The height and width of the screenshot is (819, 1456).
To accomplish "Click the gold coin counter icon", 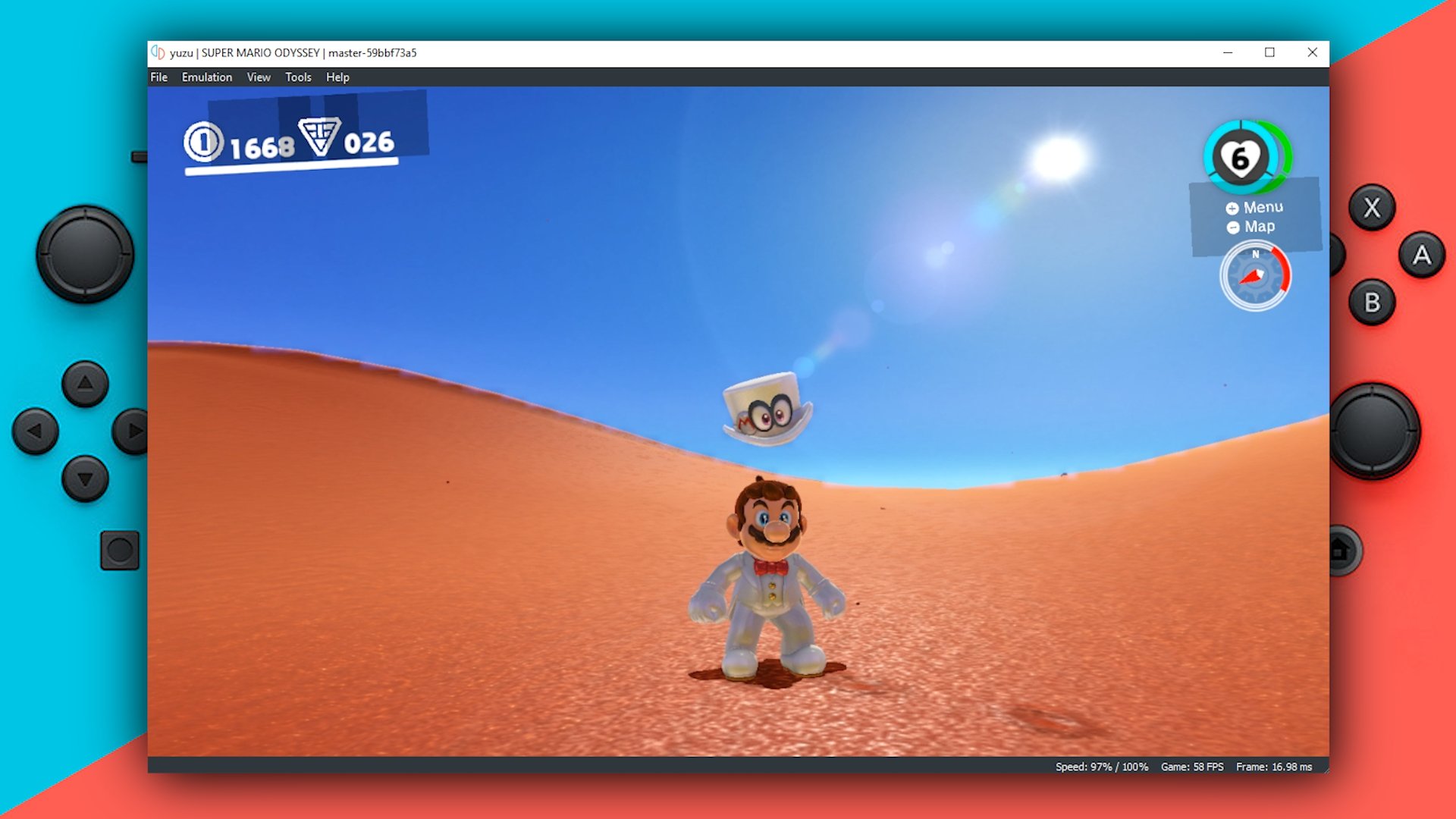I will 203,142.
